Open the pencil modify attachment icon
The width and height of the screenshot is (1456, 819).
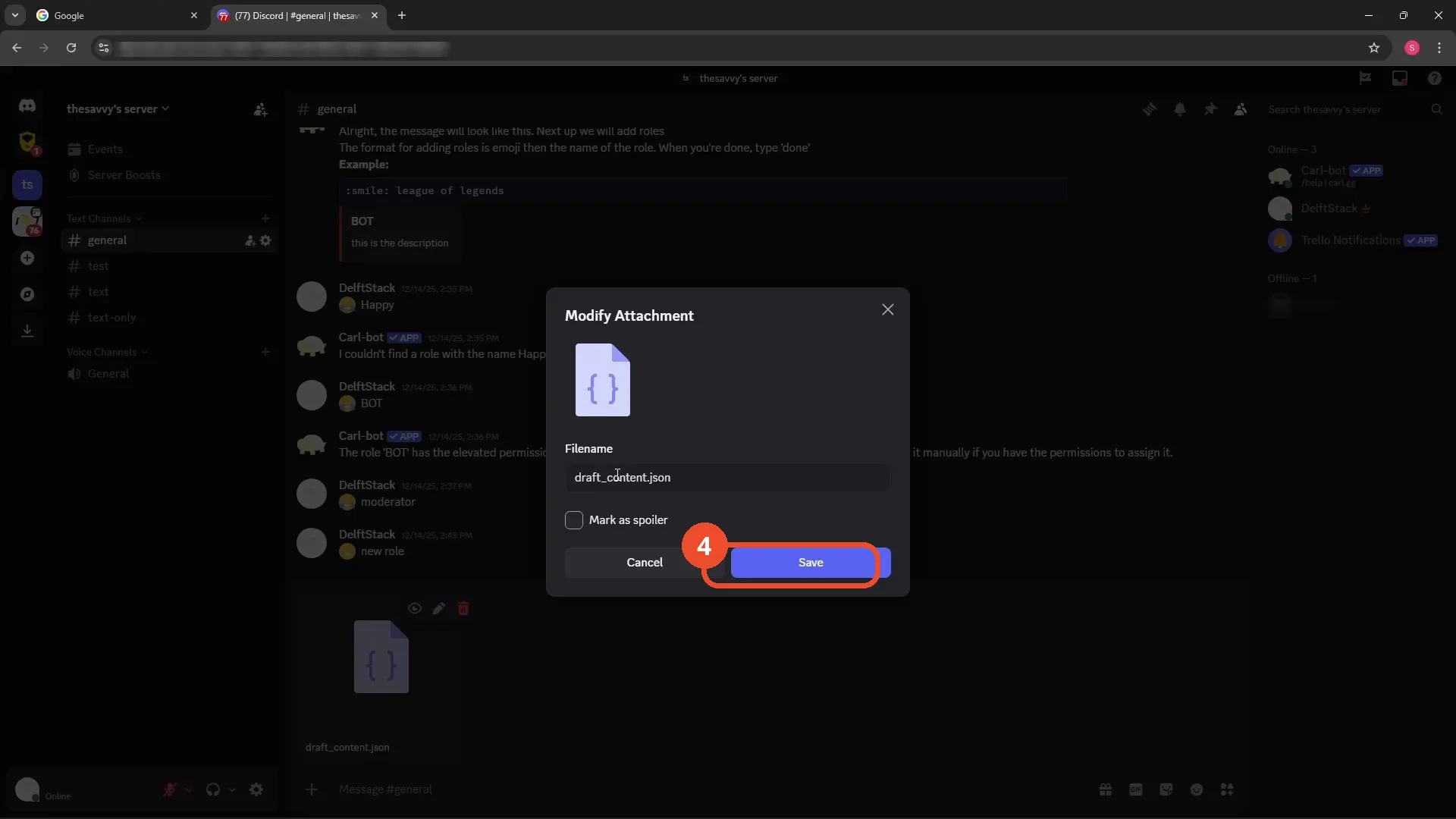(x=439, y=608)
